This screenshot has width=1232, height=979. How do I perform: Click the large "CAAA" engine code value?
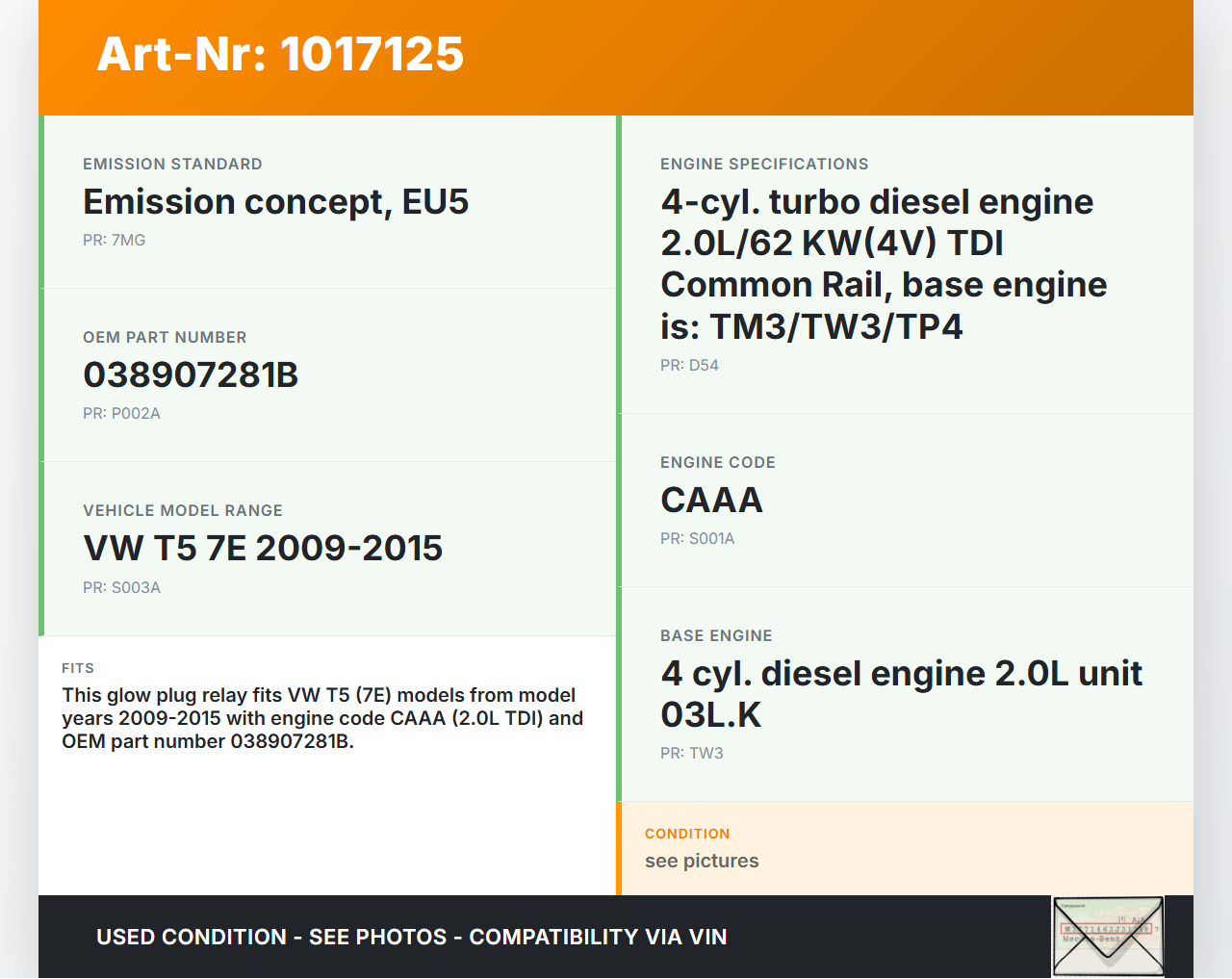(x=711, y=500)
